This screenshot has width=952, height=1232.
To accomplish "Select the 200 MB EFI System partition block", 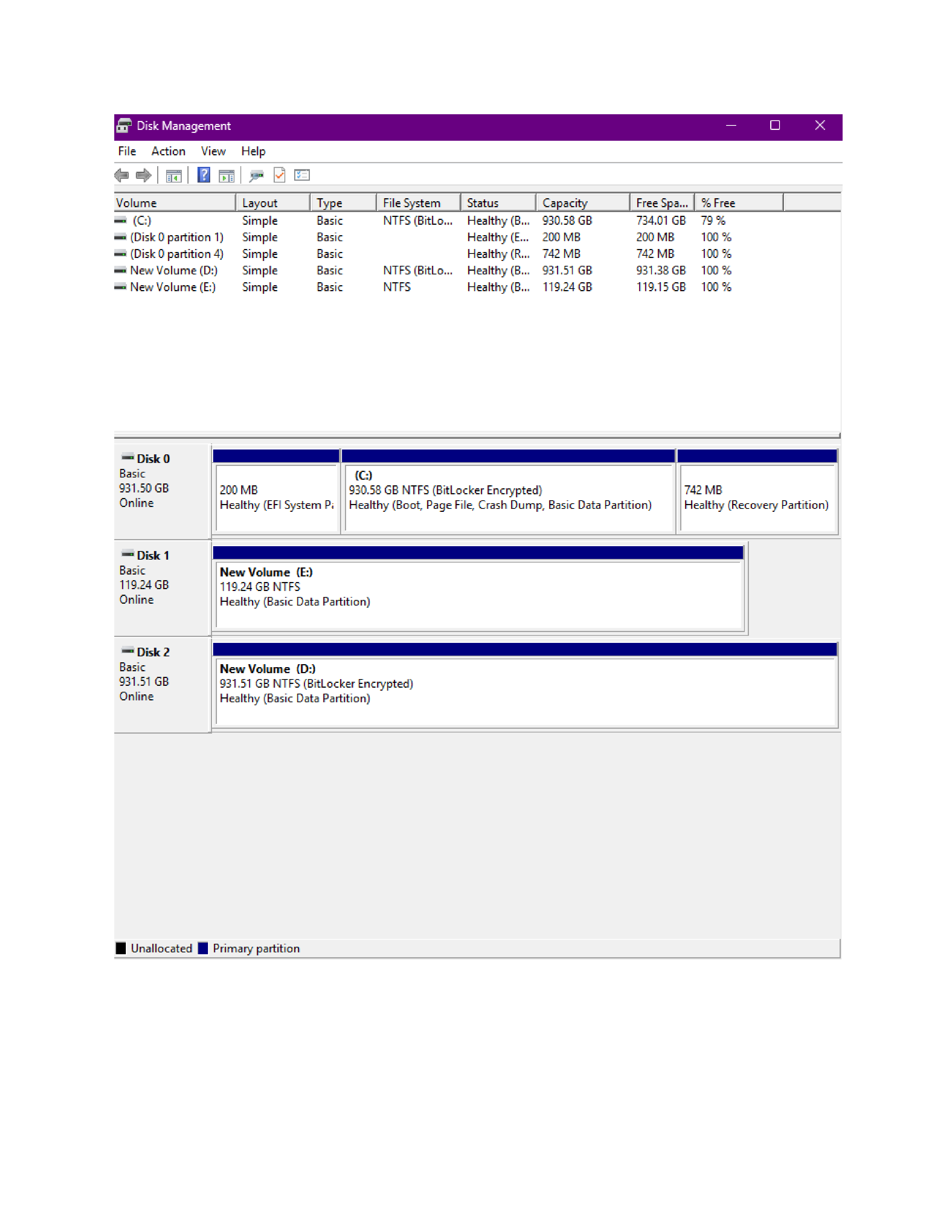I will (276, 492).
